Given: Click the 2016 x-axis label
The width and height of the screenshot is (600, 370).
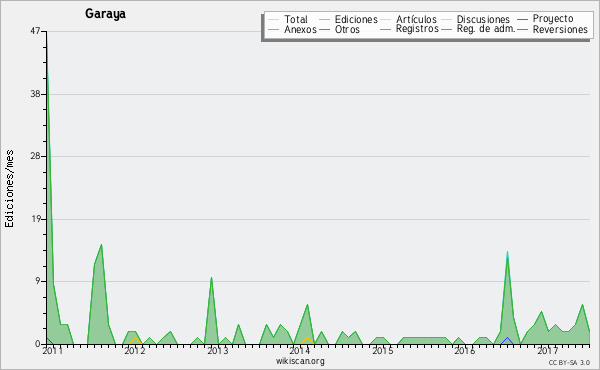Looking at the screenshot, I should click(x=465, y=350).
